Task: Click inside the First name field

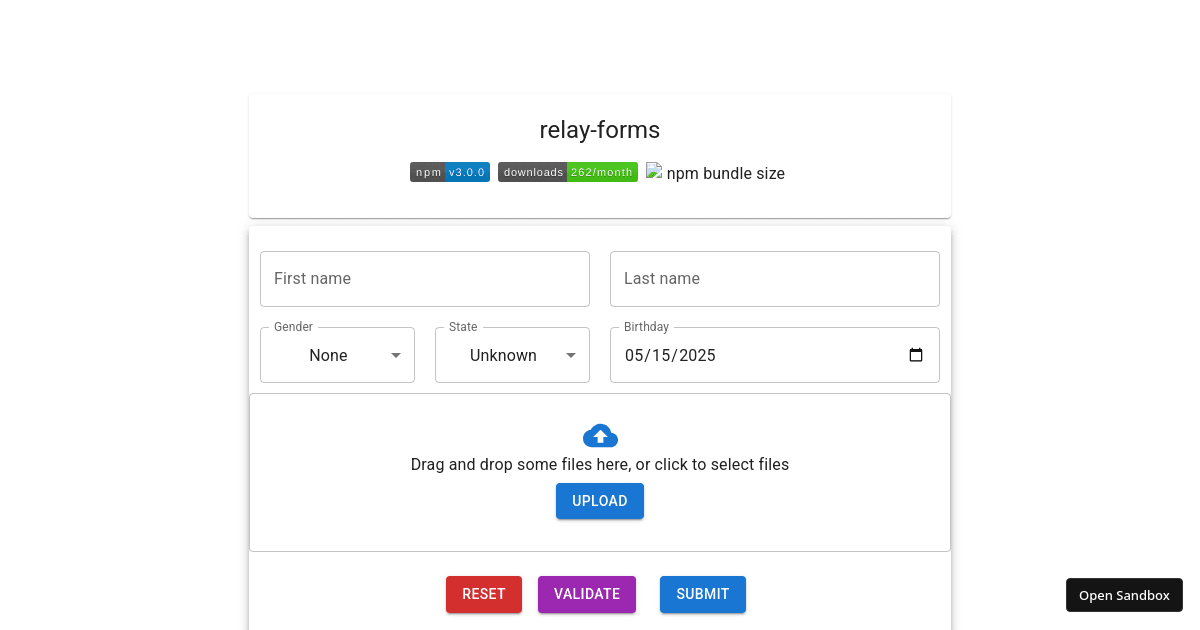Action: point(424,278)
